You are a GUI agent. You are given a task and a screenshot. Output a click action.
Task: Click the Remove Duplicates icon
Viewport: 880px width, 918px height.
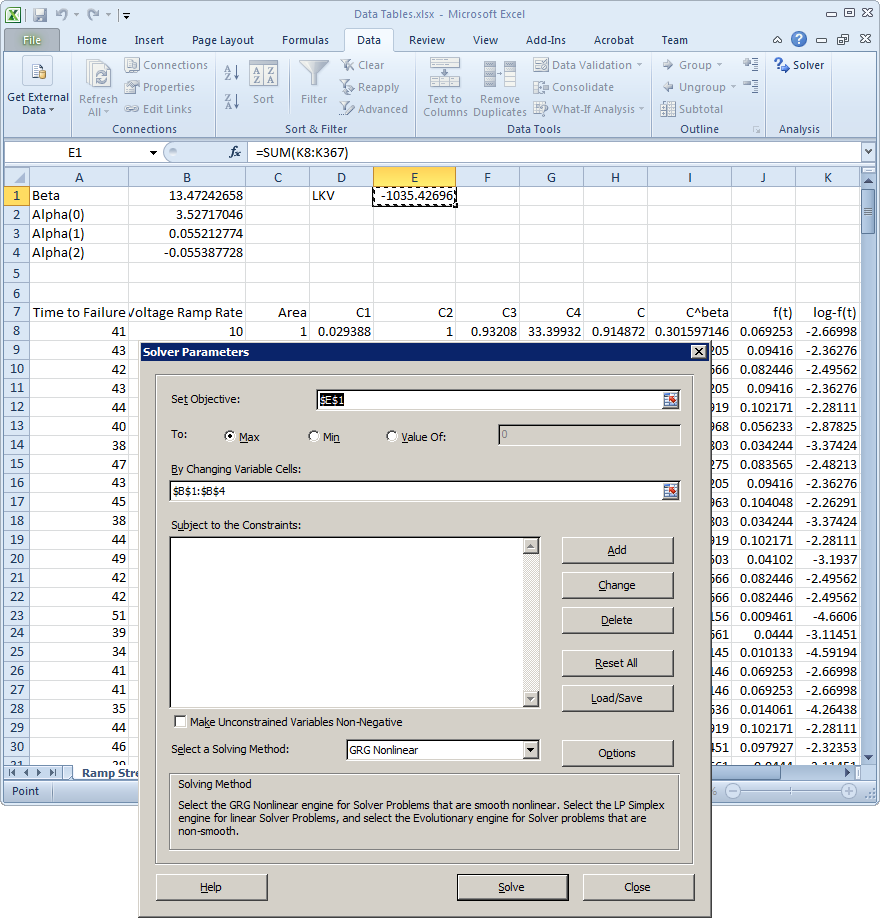point(499,77)
